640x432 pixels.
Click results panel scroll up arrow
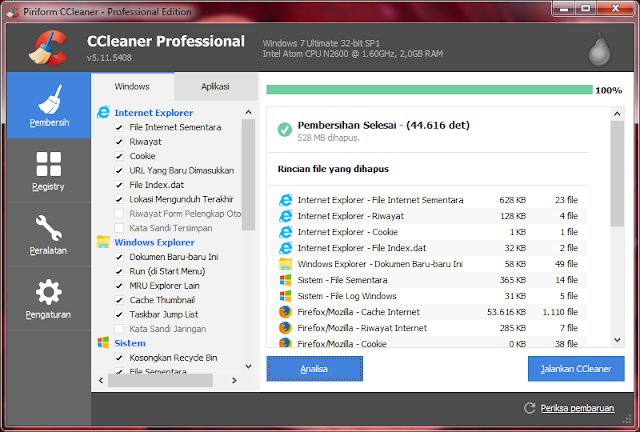pos(617,114)
